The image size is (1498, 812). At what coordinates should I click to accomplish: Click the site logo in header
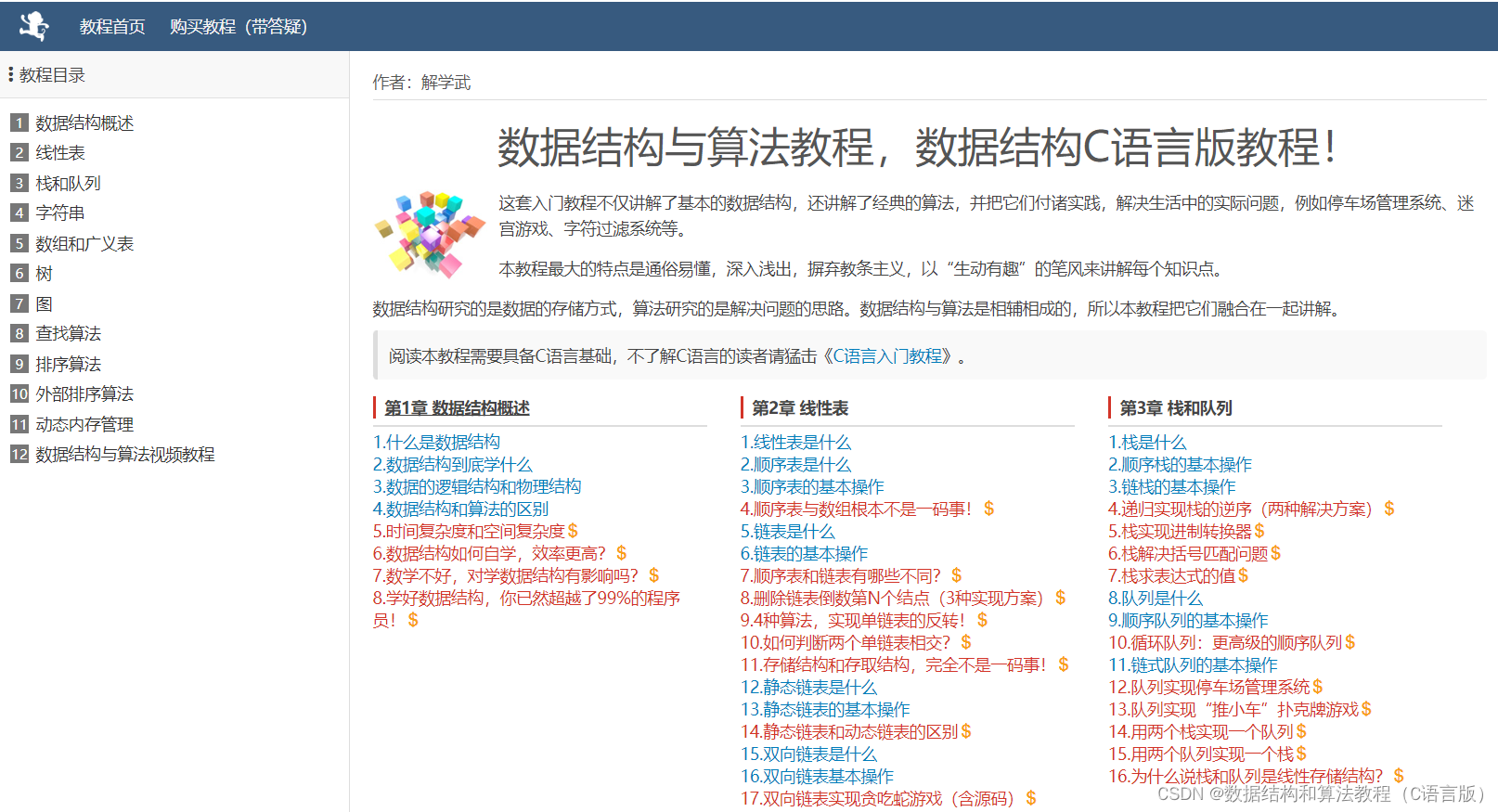click(34, 26)
